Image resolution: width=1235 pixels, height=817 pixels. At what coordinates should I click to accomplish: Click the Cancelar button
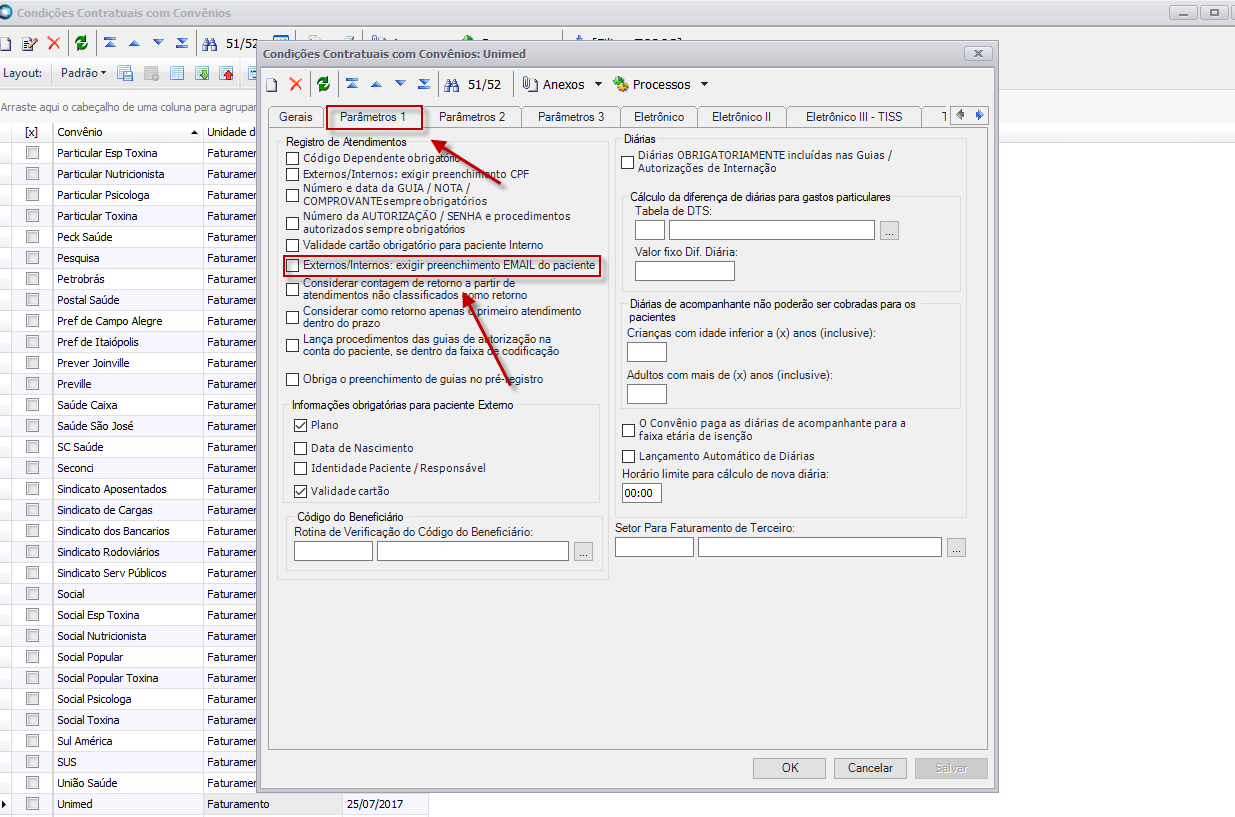pyautogui.click(x=870, y=768)
